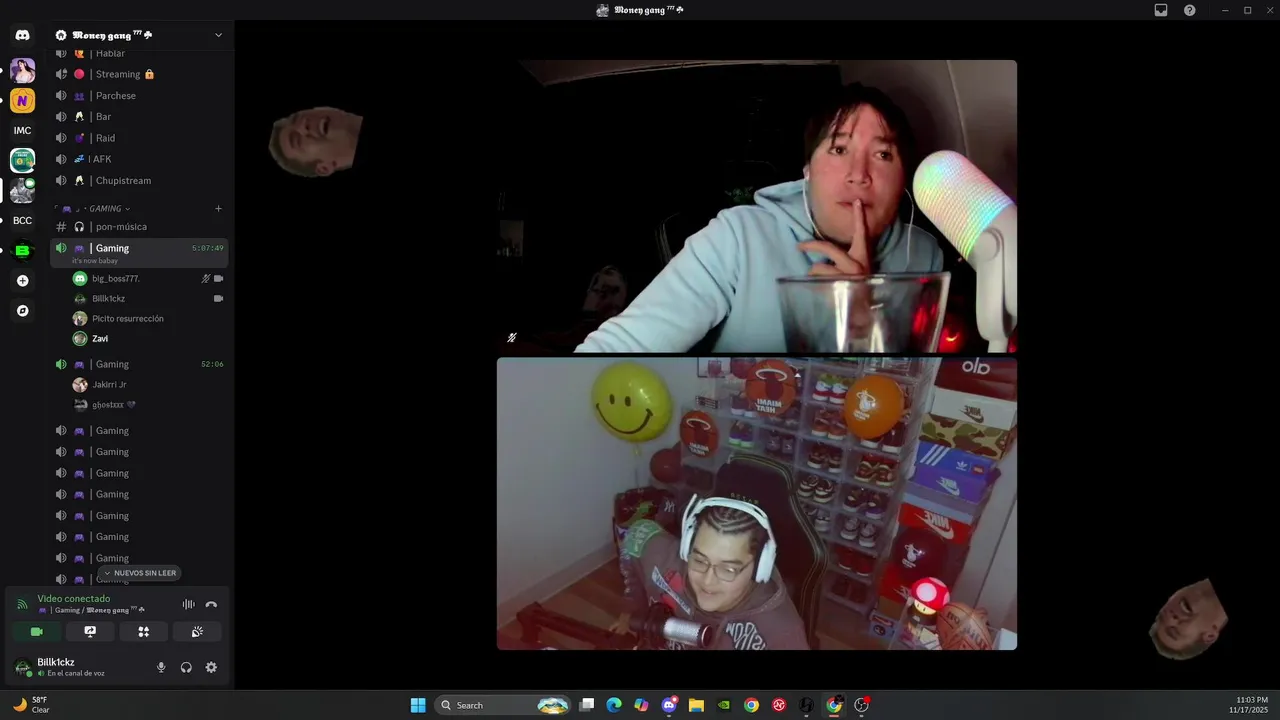Click Add a Server plus icon
Screen dimensions: 1280x720
[x=22, y=281]
